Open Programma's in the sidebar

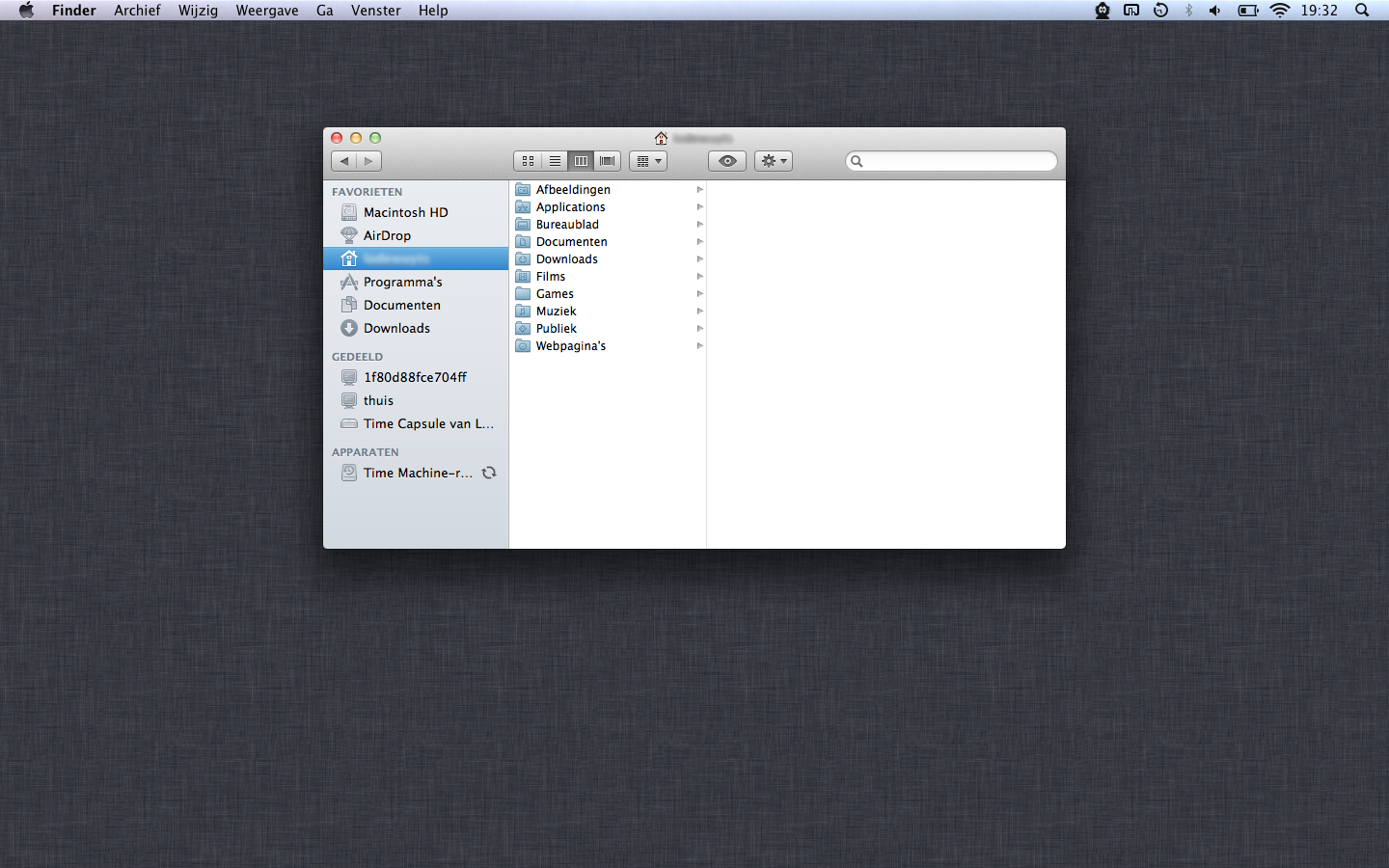(x=416, y=282)
